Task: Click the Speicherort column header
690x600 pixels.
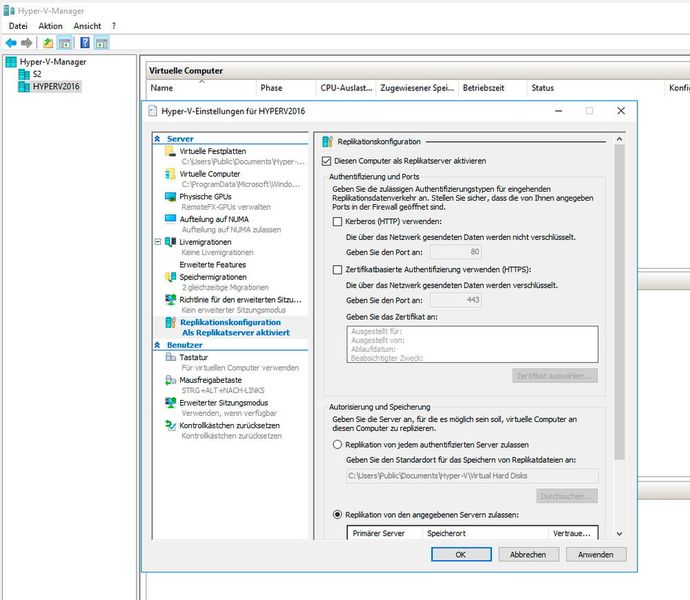Action: [x=485, y=533]
